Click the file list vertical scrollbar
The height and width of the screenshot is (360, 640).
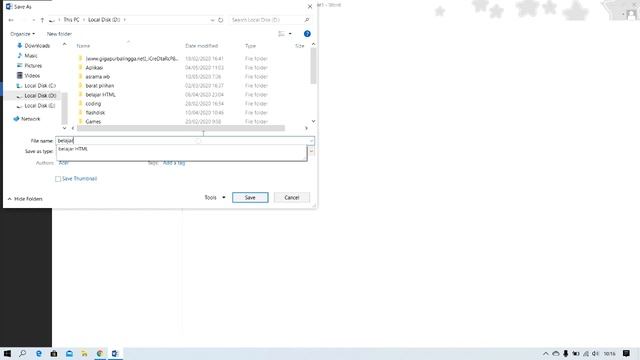tap(313, 66)
